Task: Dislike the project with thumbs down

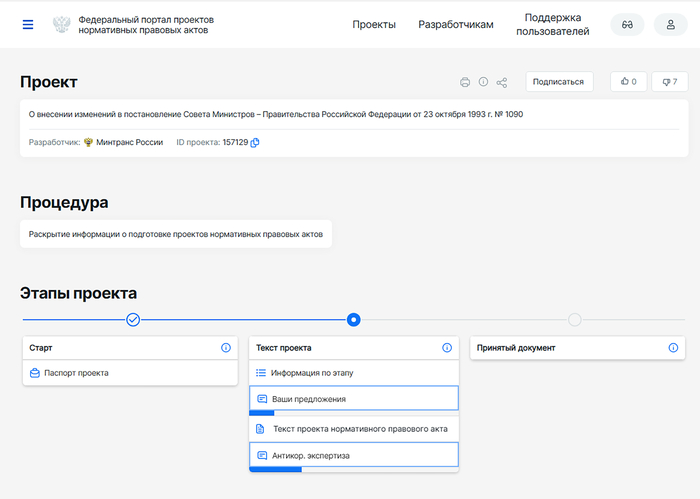Action: tap(669, 82)
